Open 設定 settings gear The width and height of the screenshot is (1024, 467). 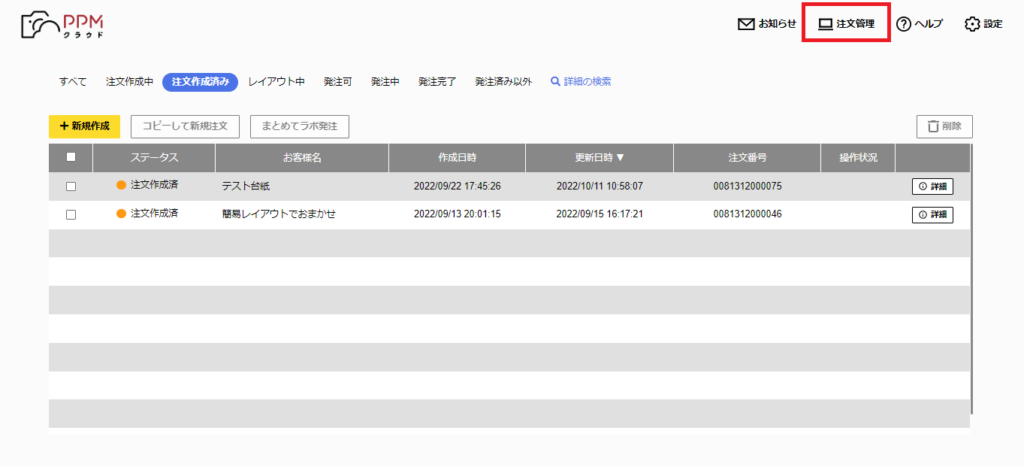[984, 24]
